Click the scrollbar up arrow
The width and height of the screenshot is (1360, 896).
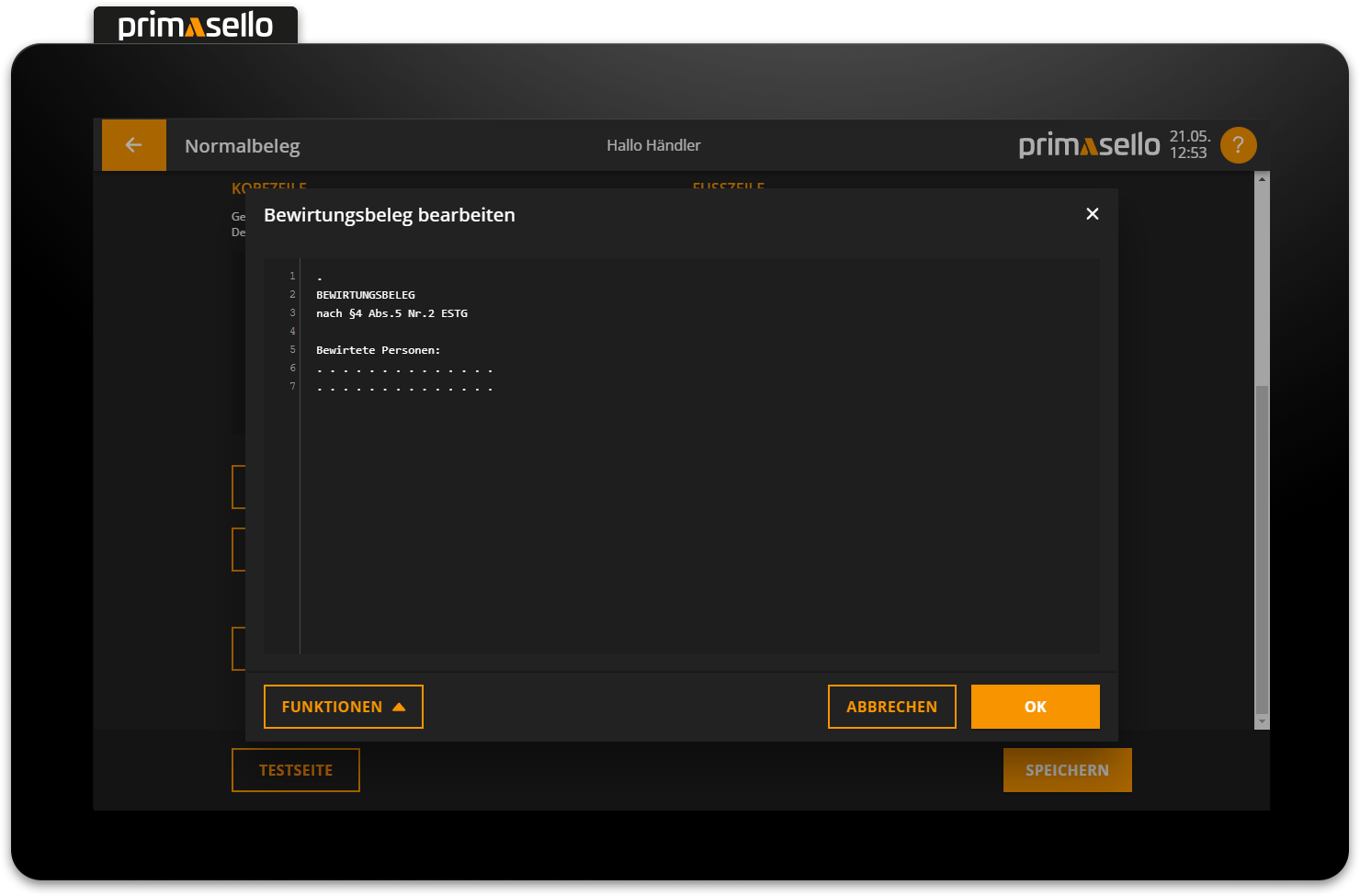[1262, 179]
